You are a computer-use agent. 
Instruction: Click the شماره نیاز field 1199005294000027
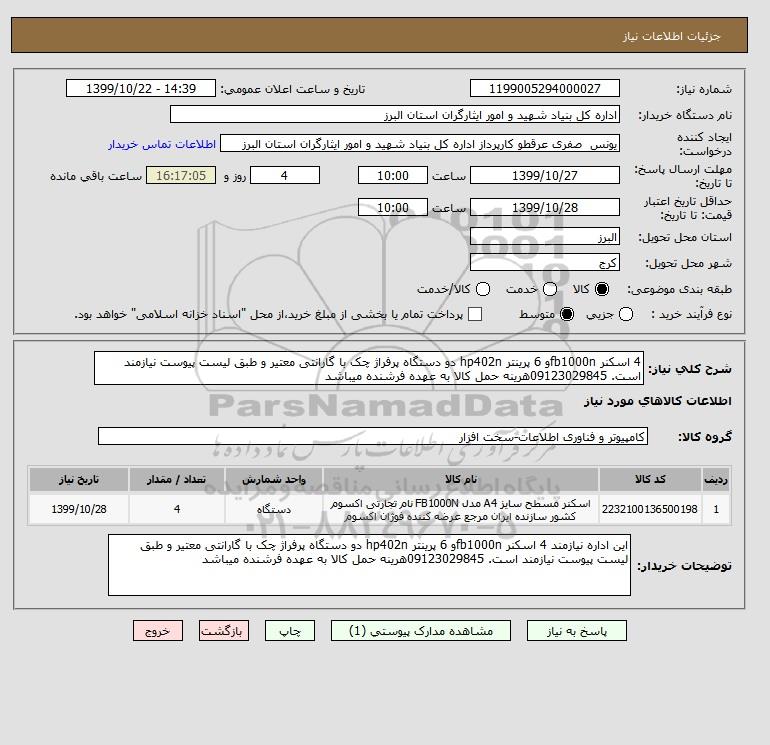pyautogui.click(x=545, y=88)
